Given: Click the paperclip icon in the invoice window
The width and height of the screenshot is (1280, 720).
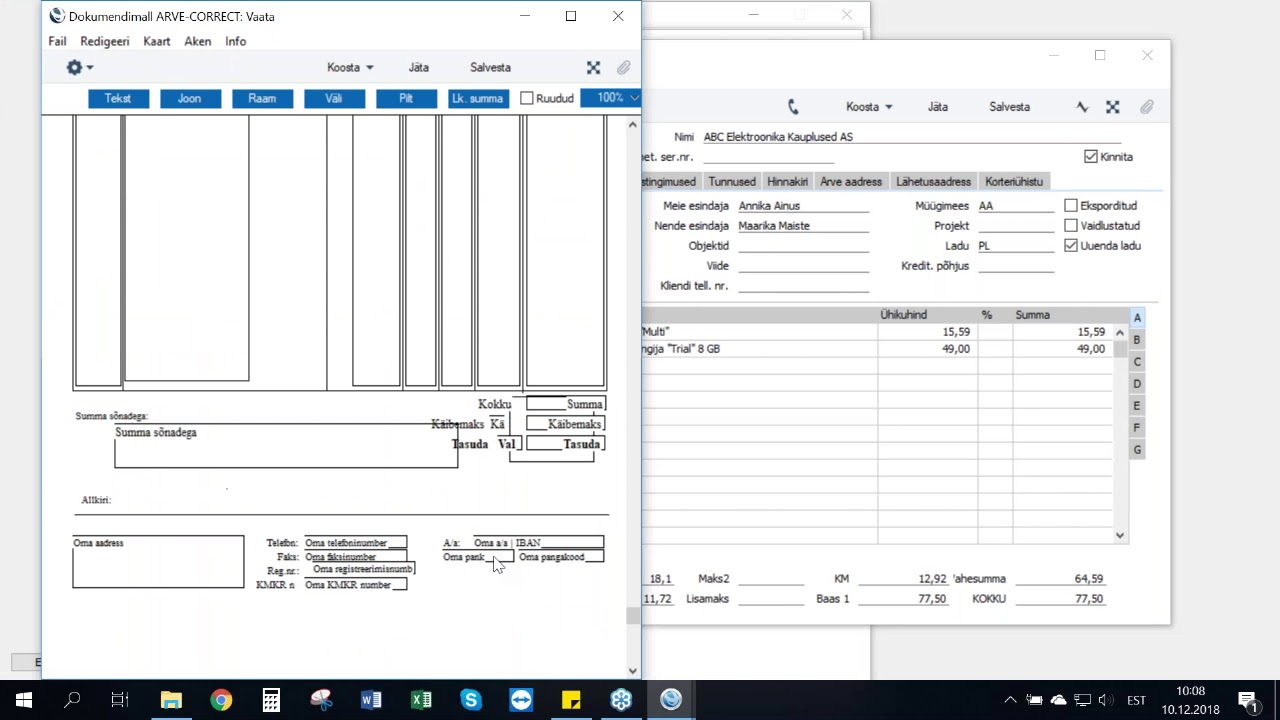Looking at the screenshot, I should [x=1146, y=106].
